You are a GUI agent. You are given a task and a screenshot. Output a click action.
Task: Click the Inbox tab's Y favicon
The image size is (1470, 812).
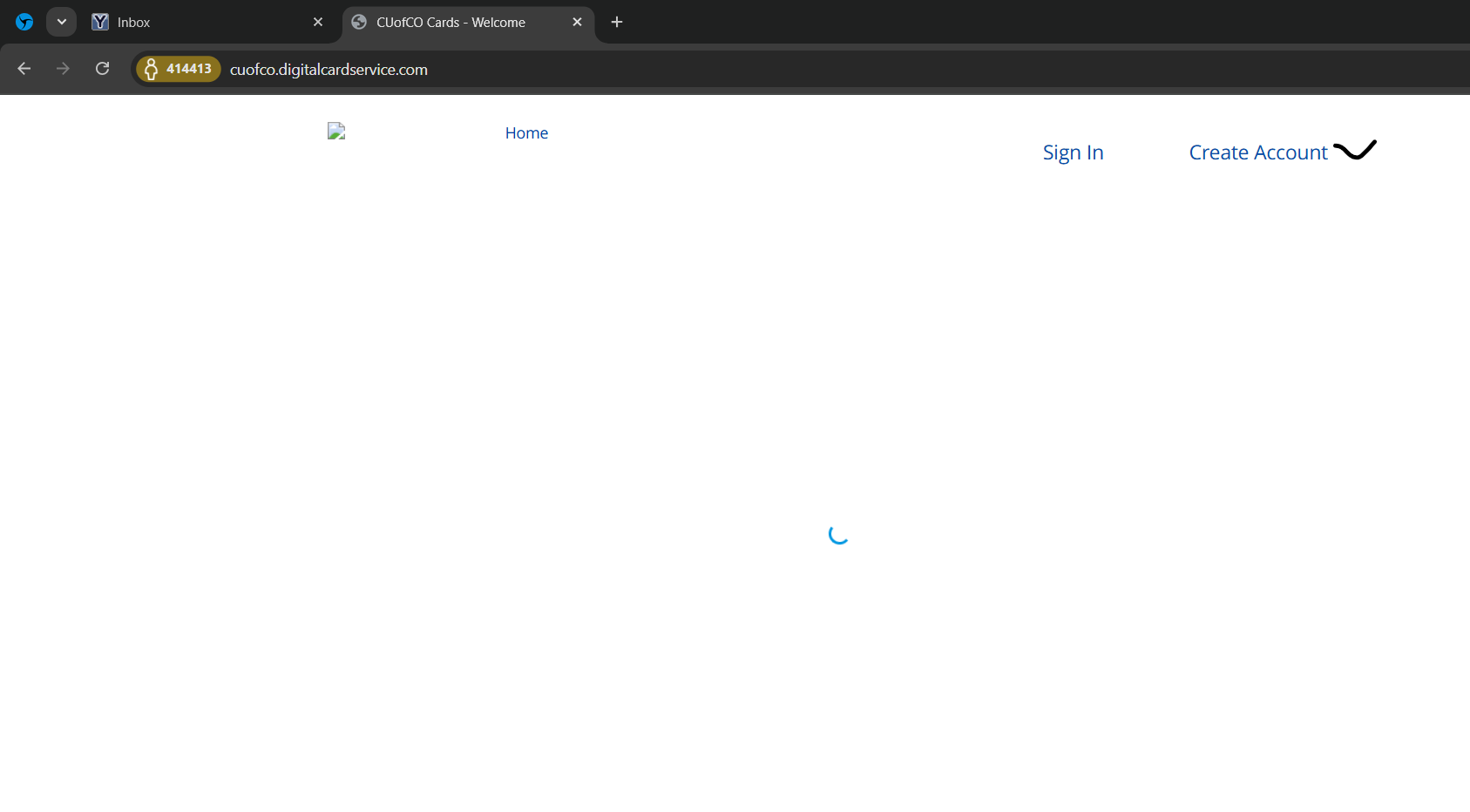click(x=100, y=22)
